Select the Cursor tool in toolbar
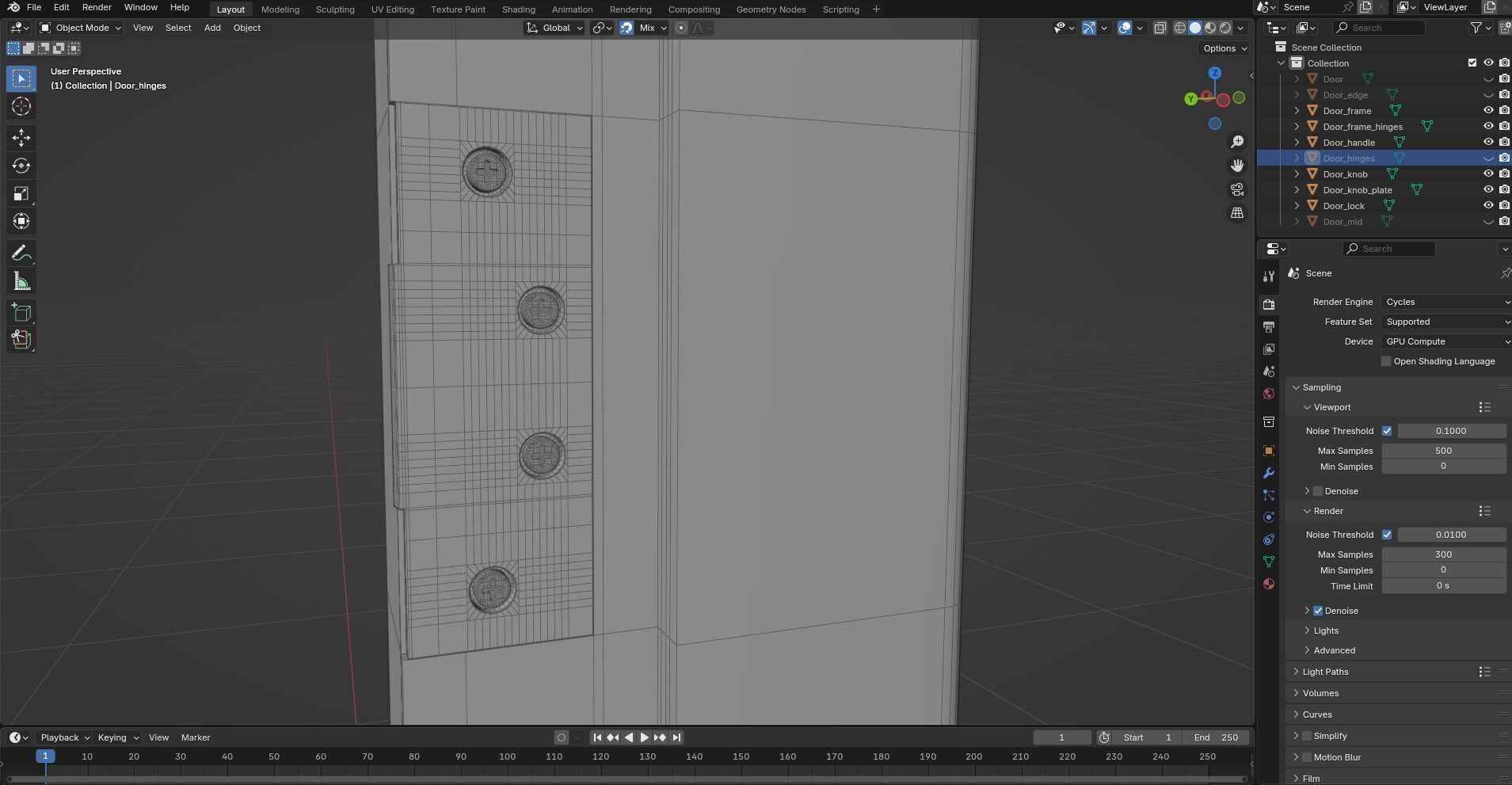The height and width of the screenshot is (785, 1512). coord(21,106)
